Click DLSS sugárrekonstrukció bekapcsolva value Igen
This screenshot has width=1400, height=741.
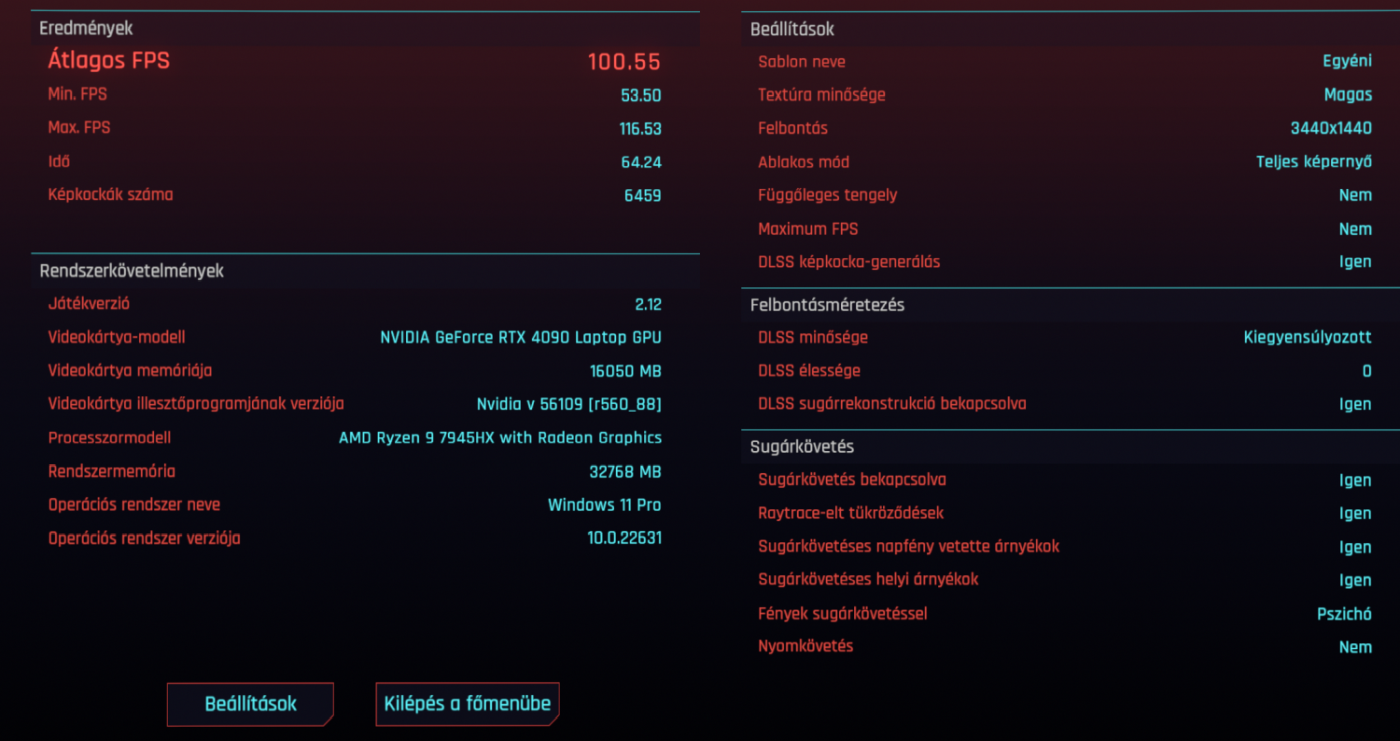pos(1355,405)
